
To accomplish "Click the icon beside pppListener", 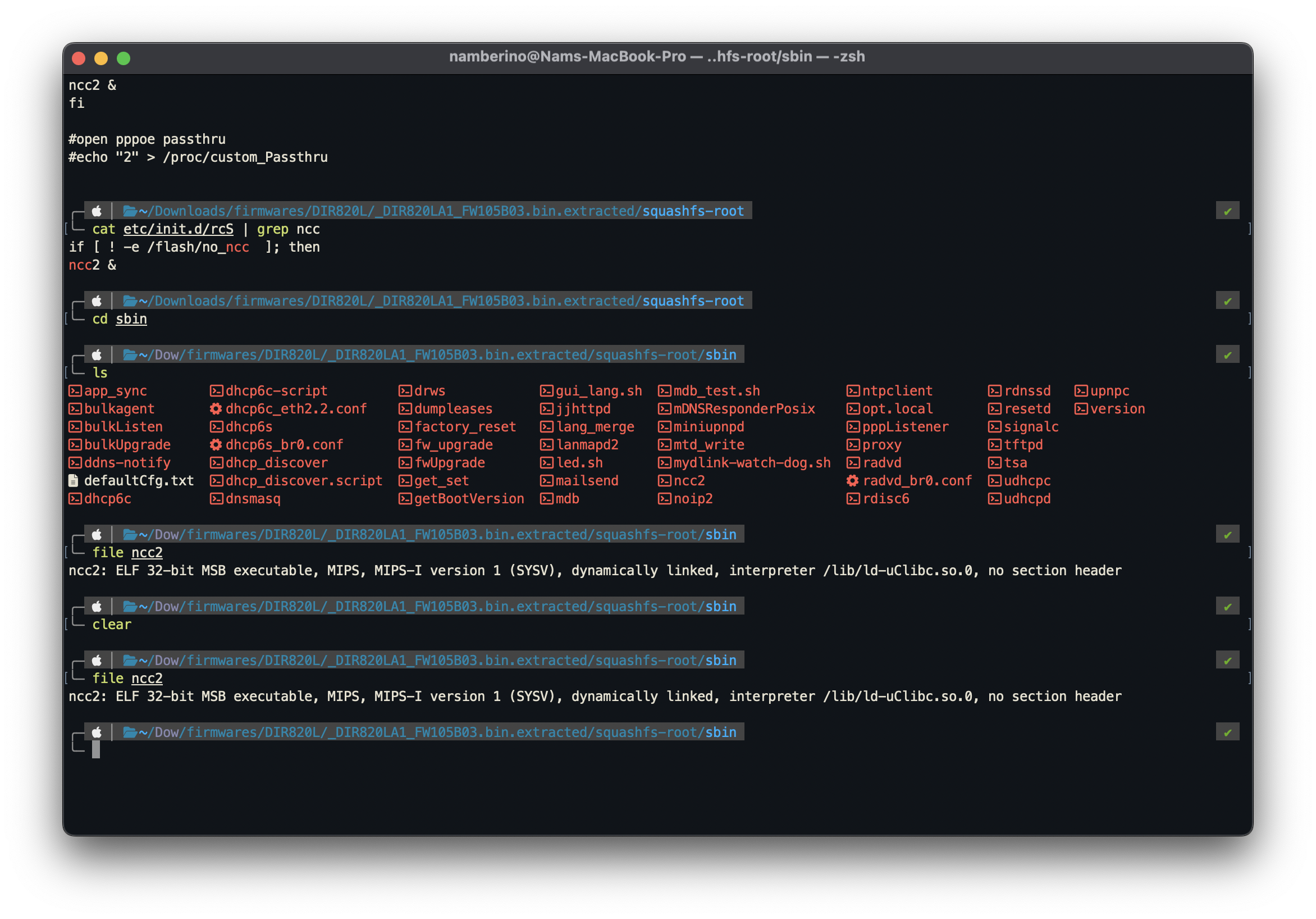I will coord(853,427).
